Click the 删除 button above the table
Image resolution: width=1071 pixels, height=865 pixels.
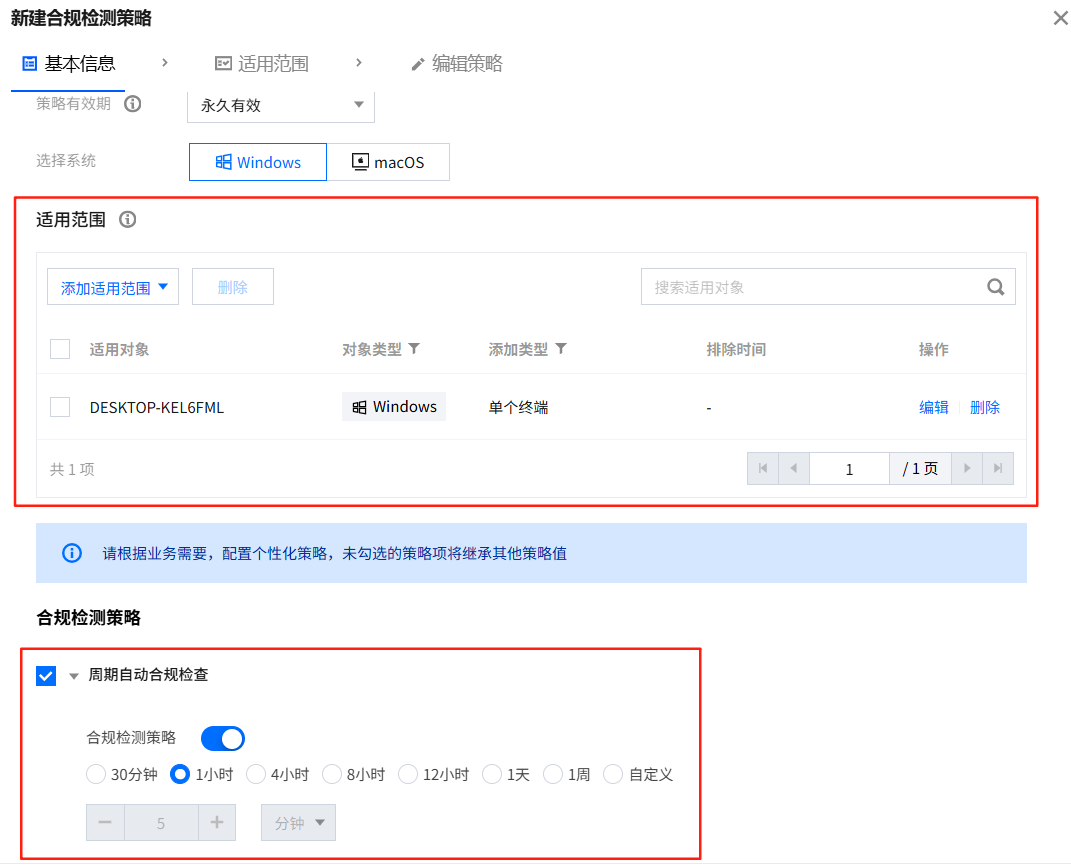(232, 286)
